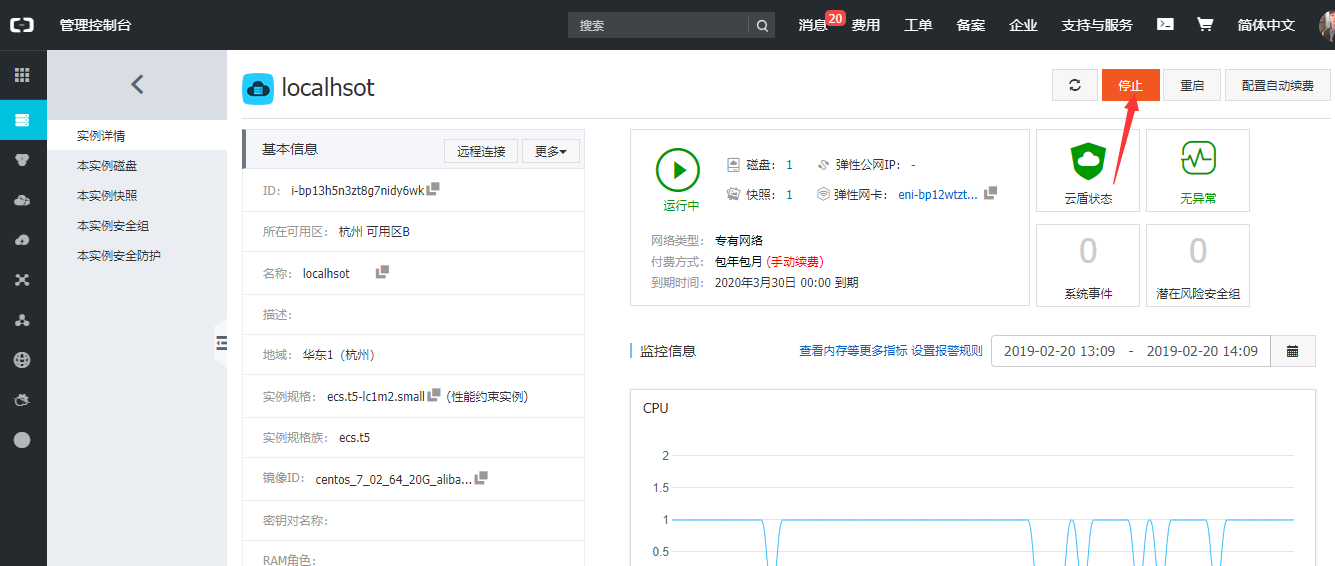Collapse the side panel handle
1335x566 pixels.
click(x=221, y=343)
